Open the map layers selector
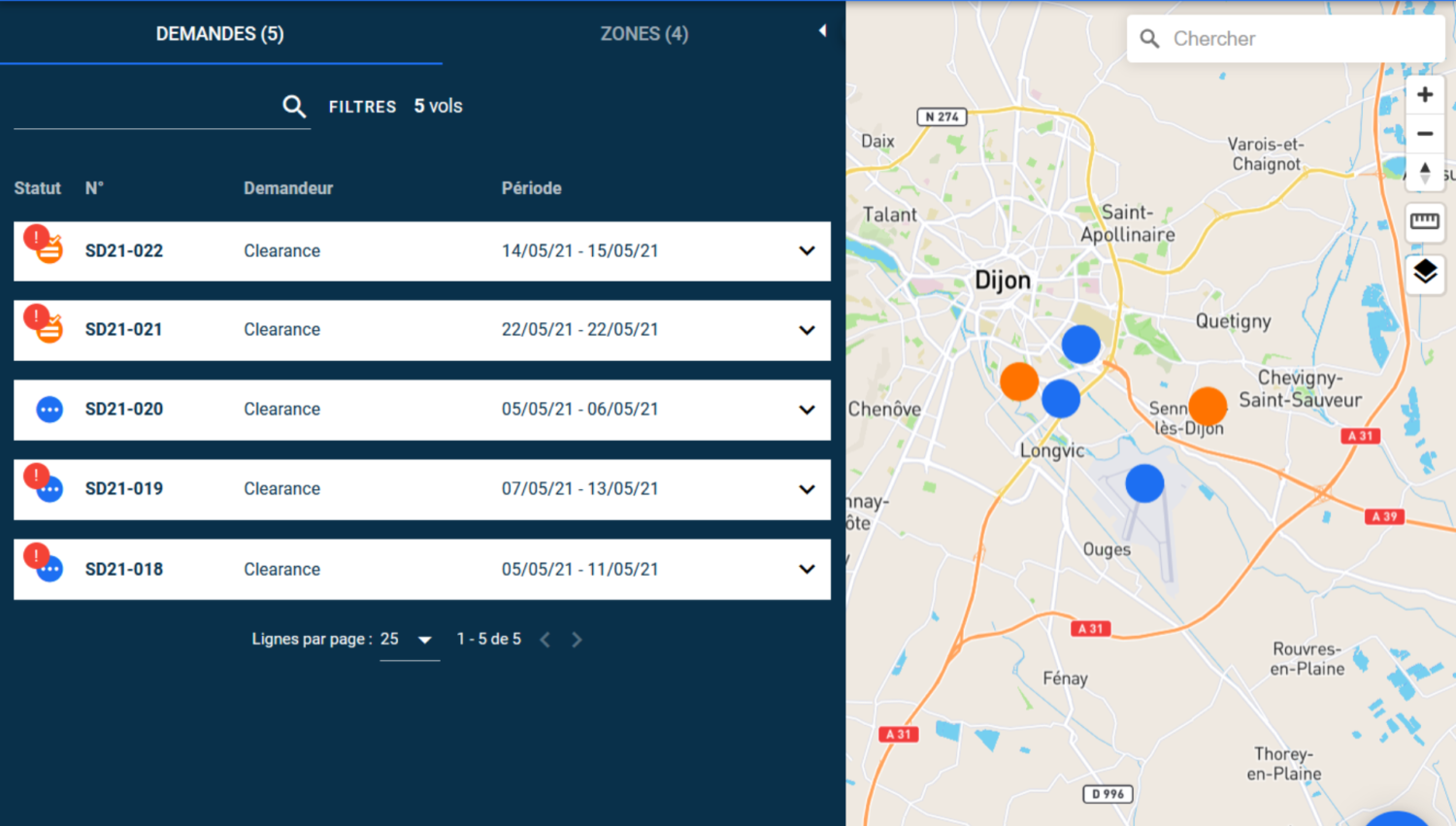This screenshot has width=1456, height=826. click(x=1425, y=272)
